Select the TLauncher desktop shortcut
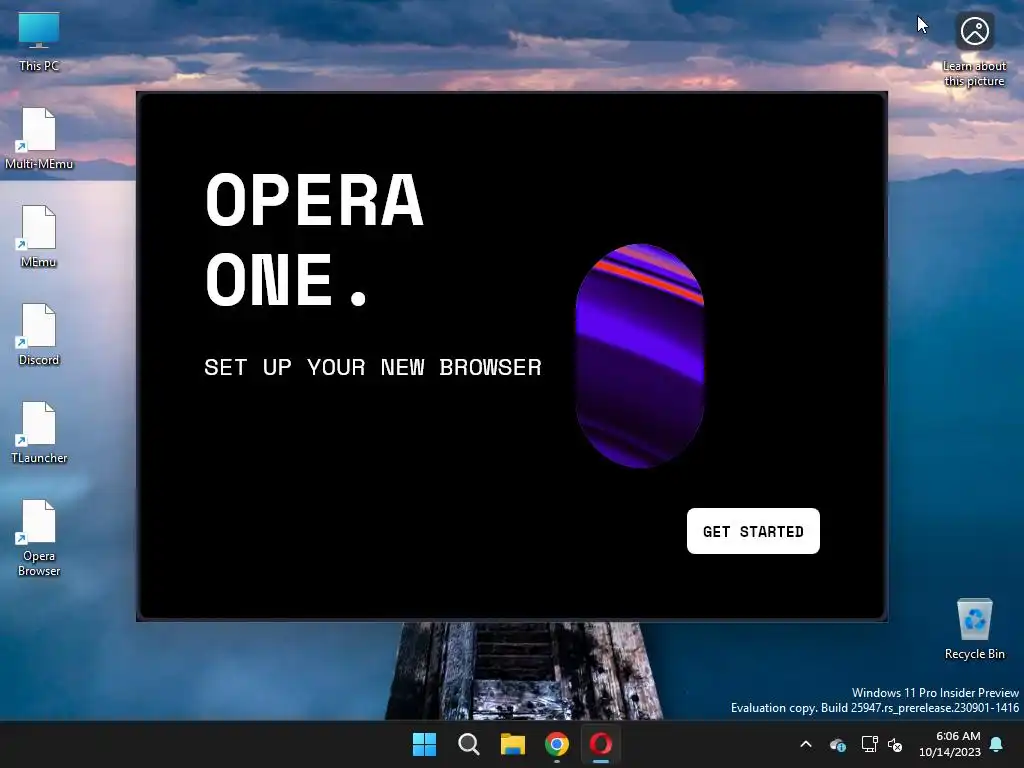Image resolution: width=1024 pixels, height=768 pixels. [39, 433]
